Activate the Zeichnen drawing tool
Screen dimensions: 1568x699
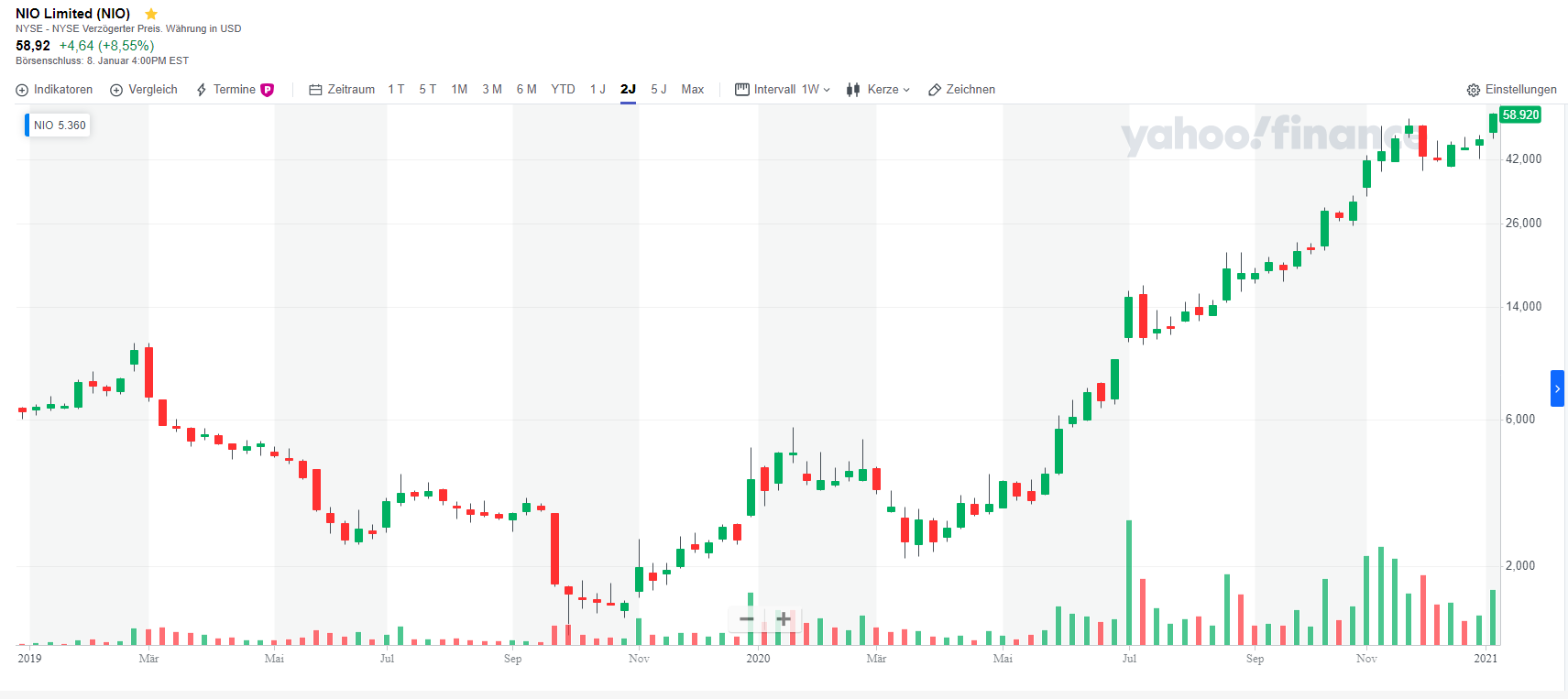(x=961, y=90)
